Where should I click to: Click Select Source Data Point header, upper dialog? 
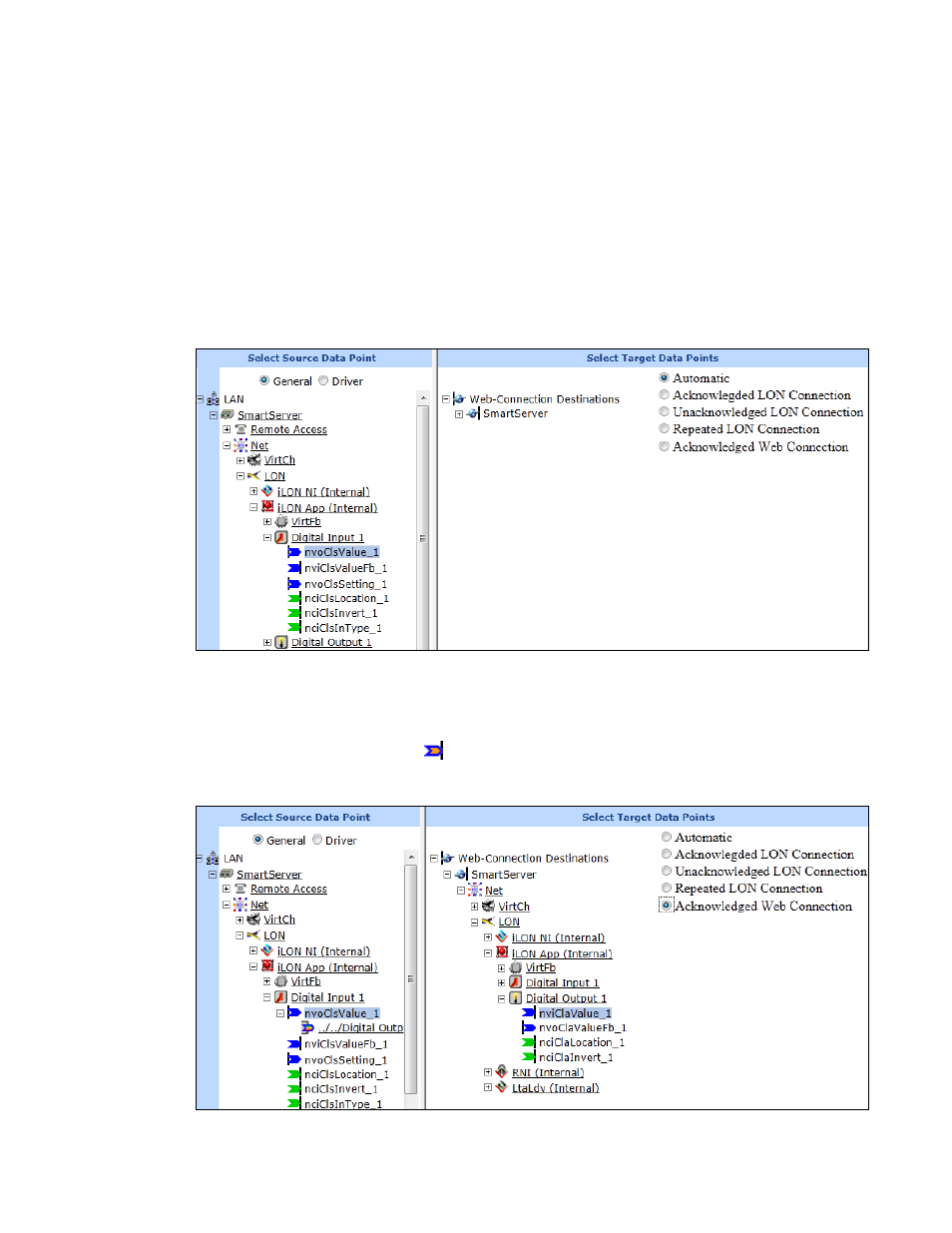pos(311,357)
